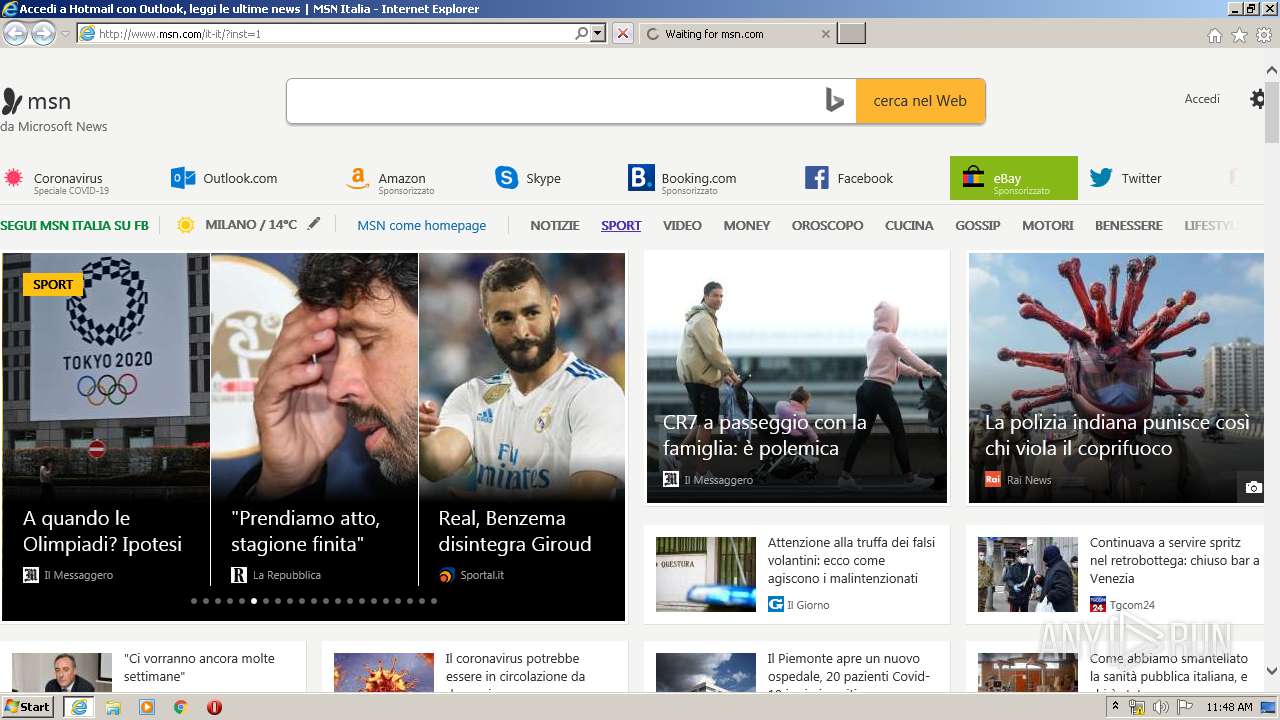Select the SPORT menu item
1280x720 pixels.
point(621,226)
